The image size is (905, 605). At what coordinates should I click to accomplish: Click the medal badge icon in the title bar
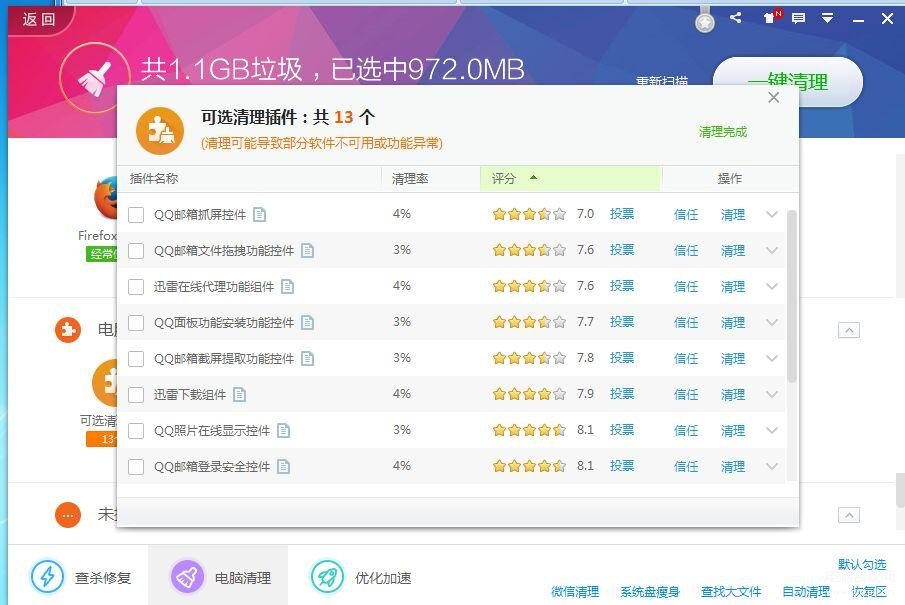tap(705, 21)
